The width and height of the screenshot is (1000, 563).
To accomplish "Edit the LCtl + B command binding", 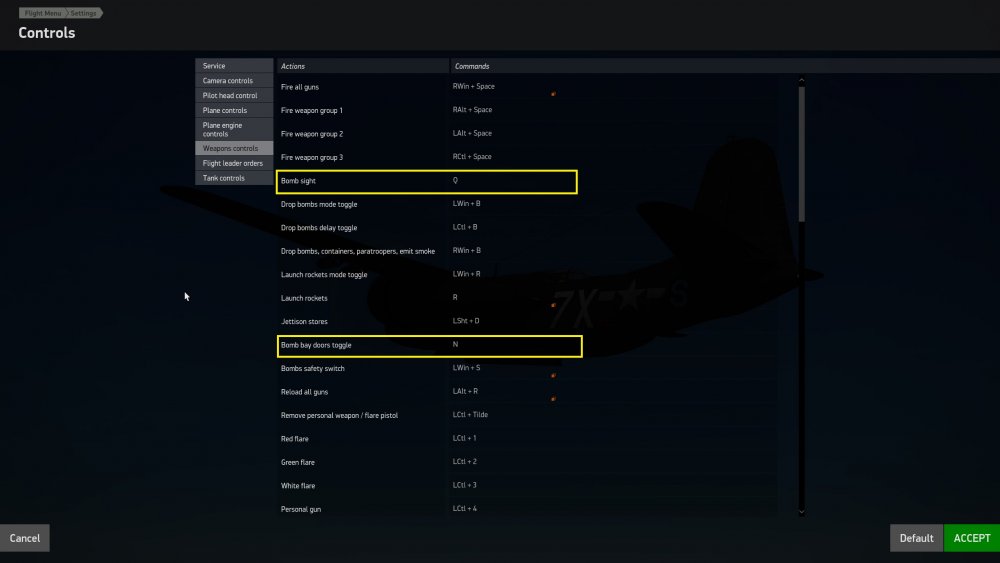I will pos(465,227).
